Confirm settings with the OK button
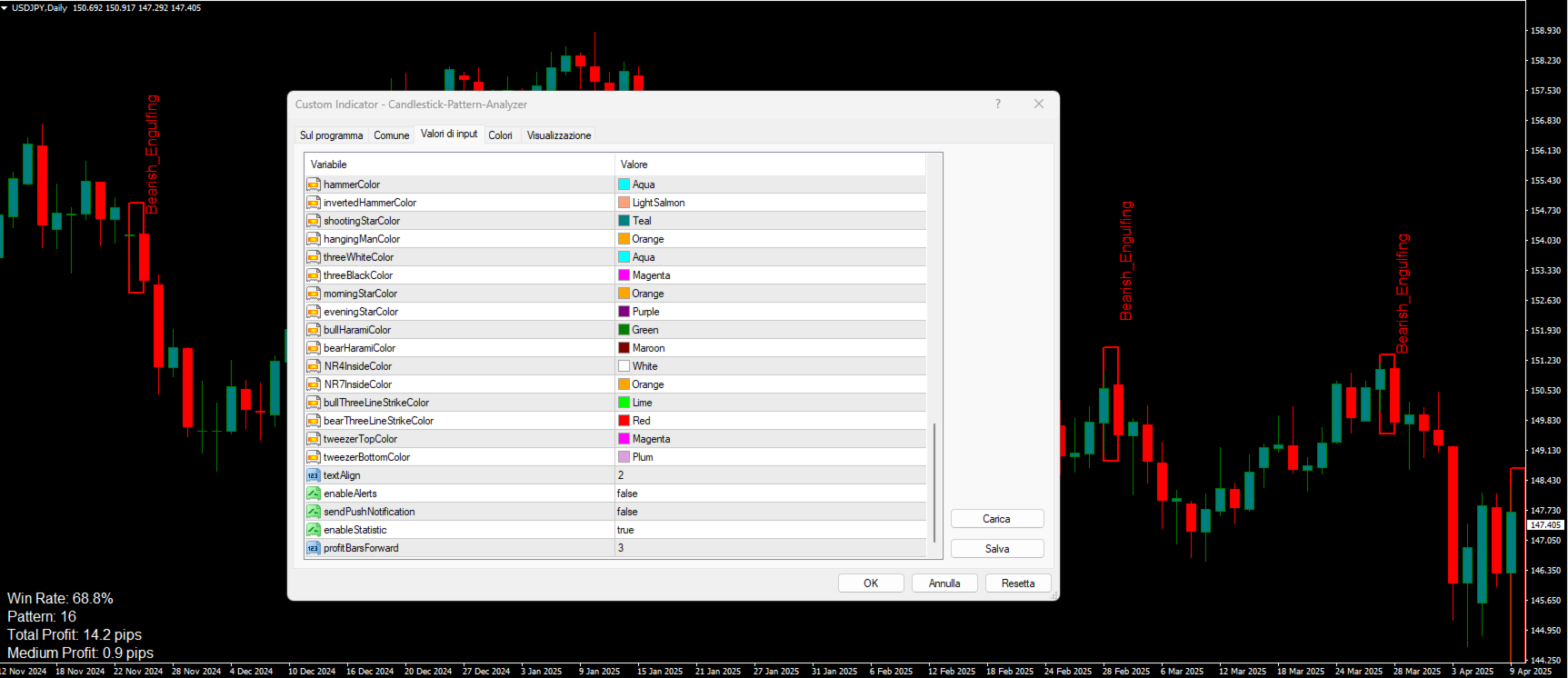 coord(871,583)
